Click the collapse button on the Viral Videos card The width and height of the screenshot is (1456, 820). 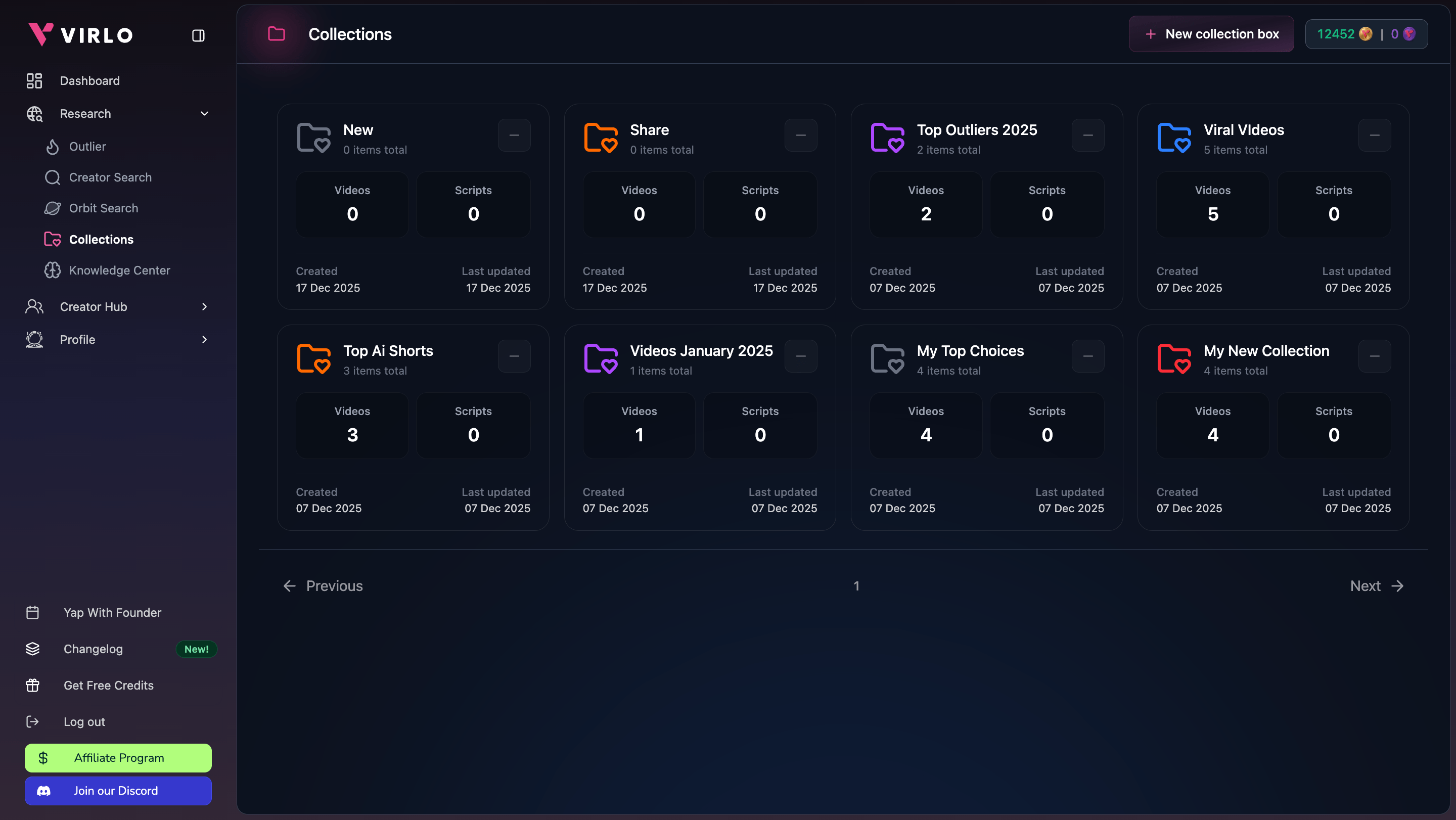coord(1375,135)
